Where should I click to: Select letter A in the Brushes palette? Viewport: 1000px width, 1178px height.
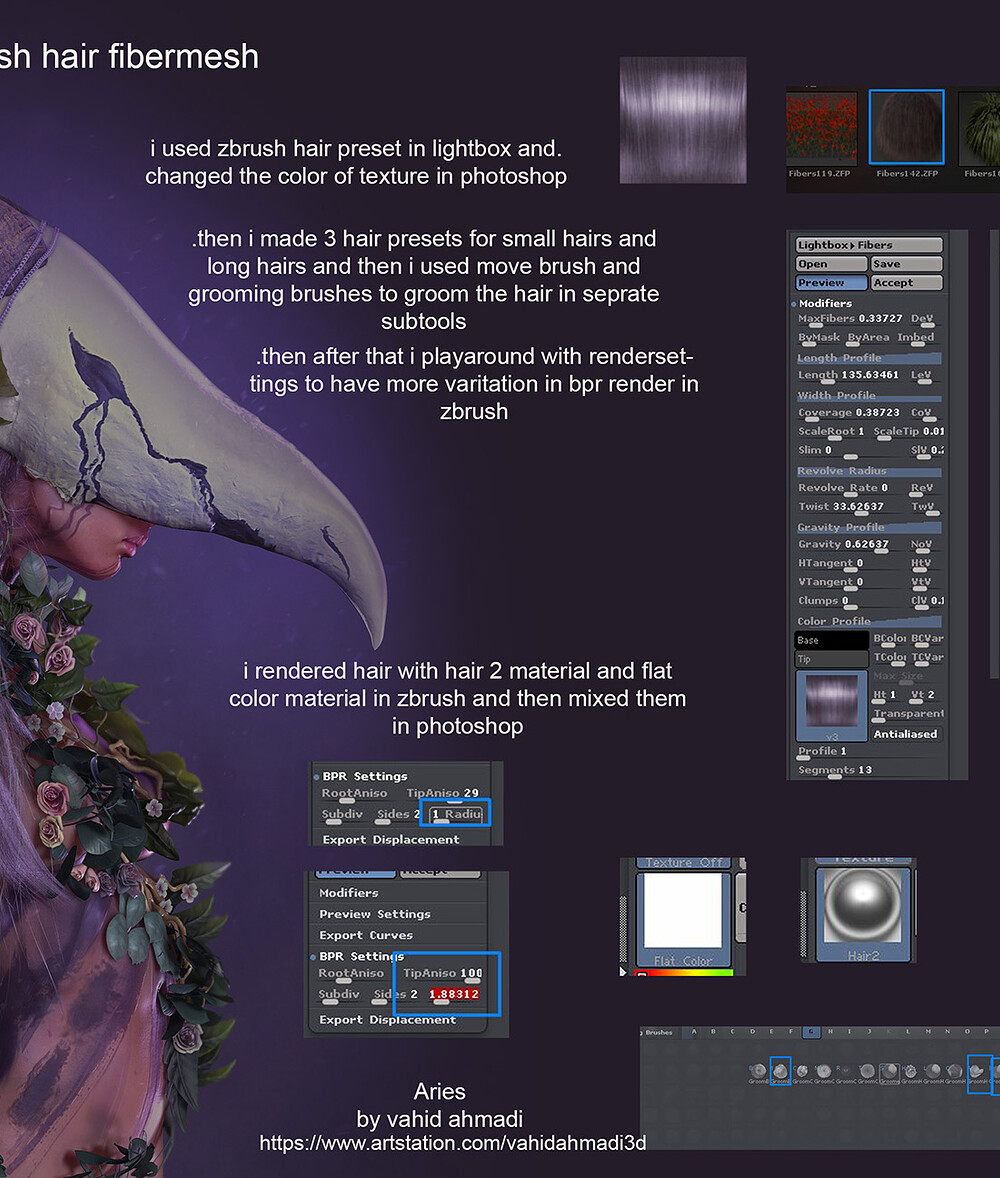(x=694, y=1032)
